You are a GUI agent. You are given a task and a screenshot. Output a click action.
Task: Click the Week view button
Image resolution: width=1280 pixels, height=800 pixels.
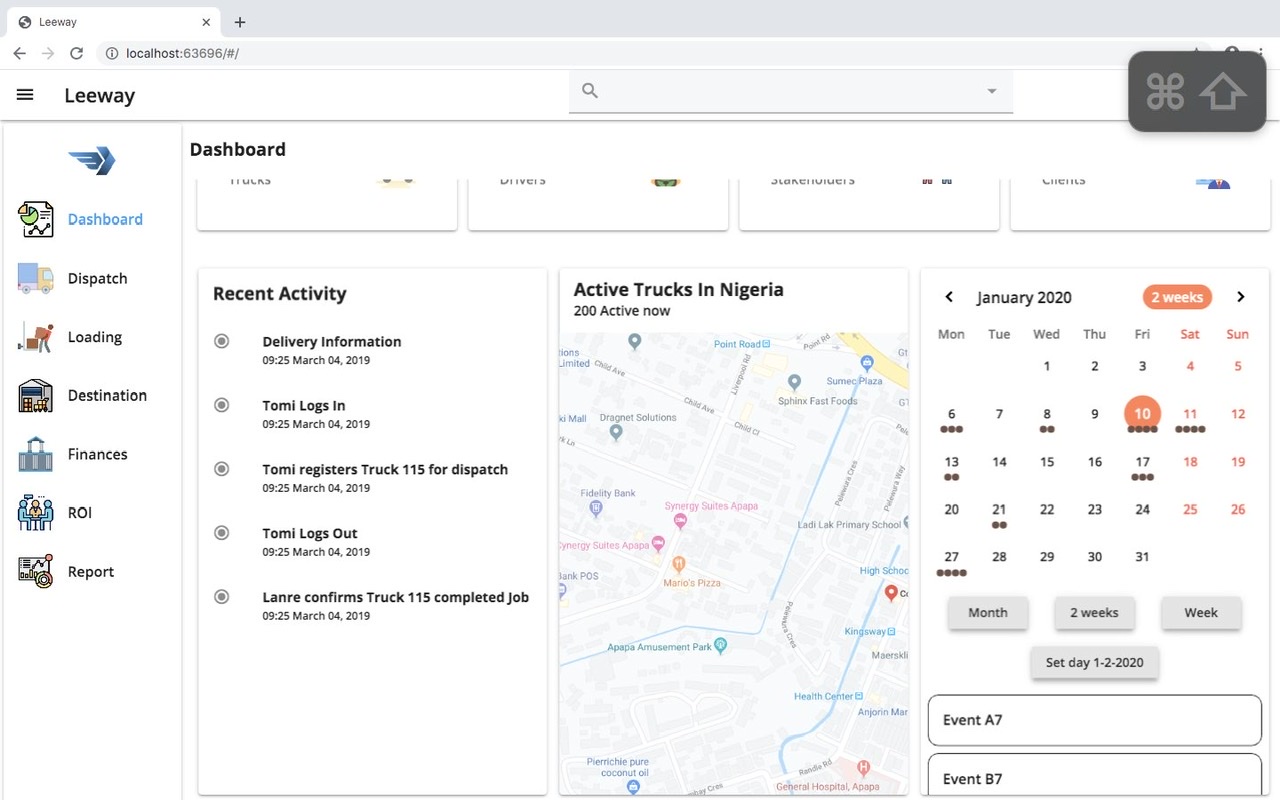click(1201, 612)
